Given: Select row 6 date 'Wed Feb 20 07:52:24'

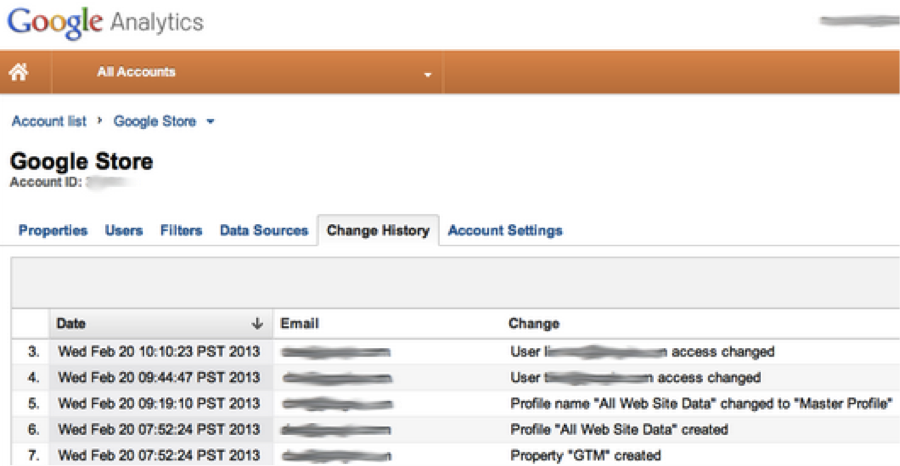Looking at the screenshot, I should pos(159,429).
